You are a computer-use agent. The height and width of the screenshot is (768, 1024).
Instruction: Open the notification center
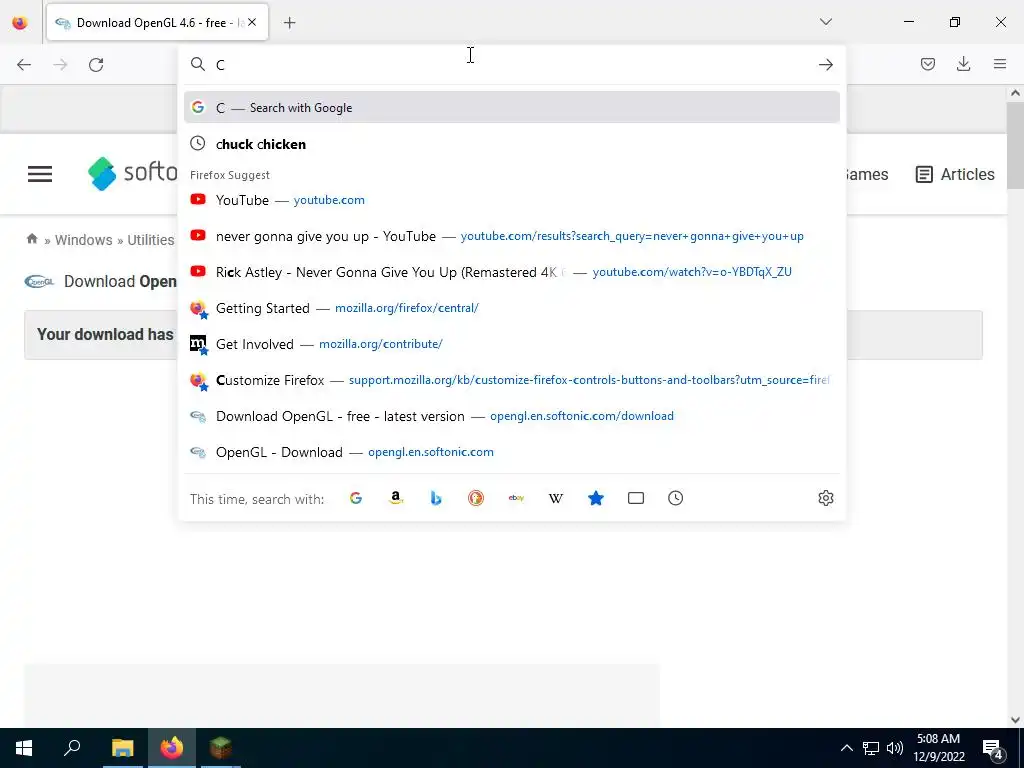[x=993, y=749]
